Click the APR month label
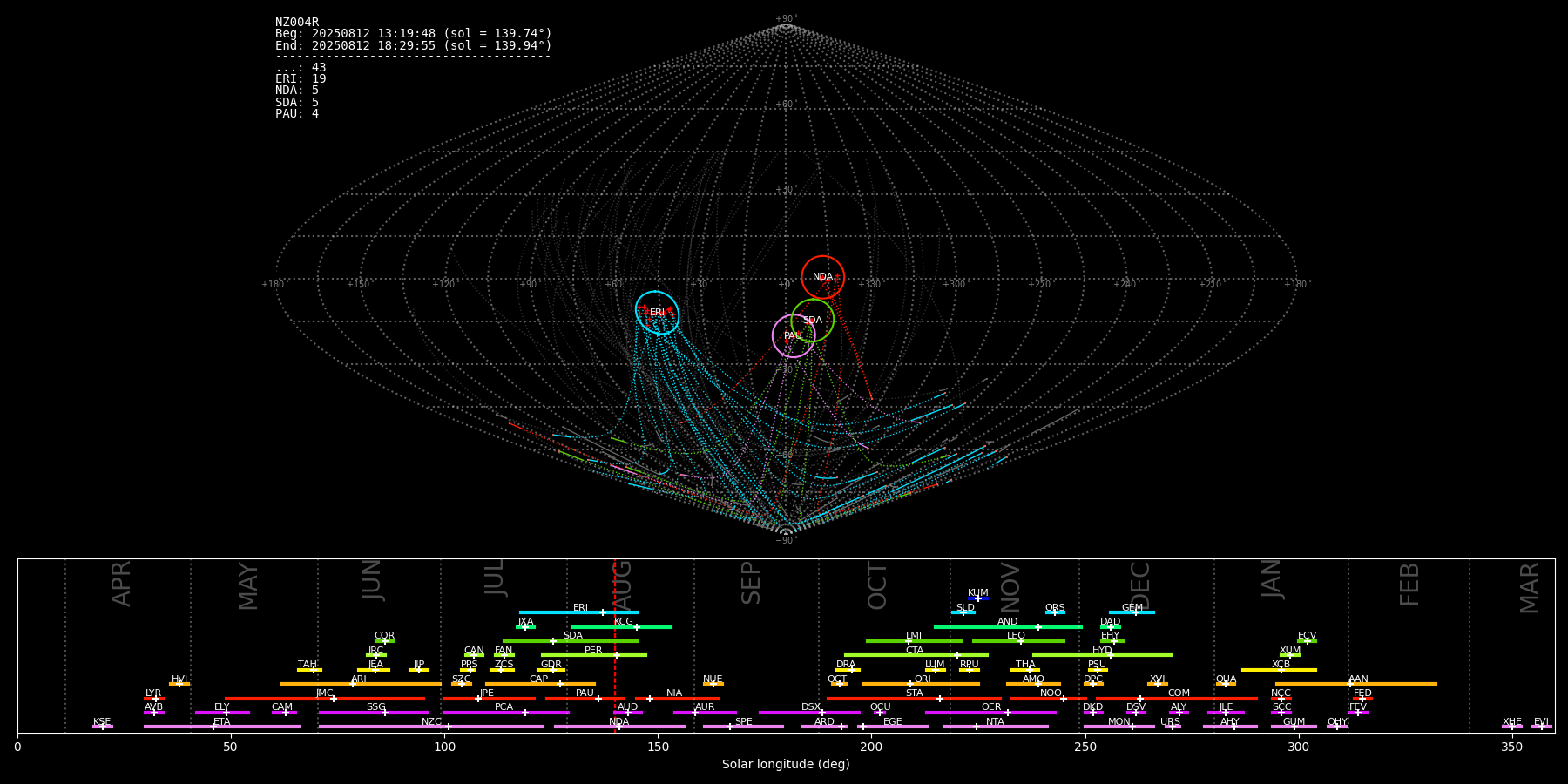The image size is (1568, 784). [121, 584]
